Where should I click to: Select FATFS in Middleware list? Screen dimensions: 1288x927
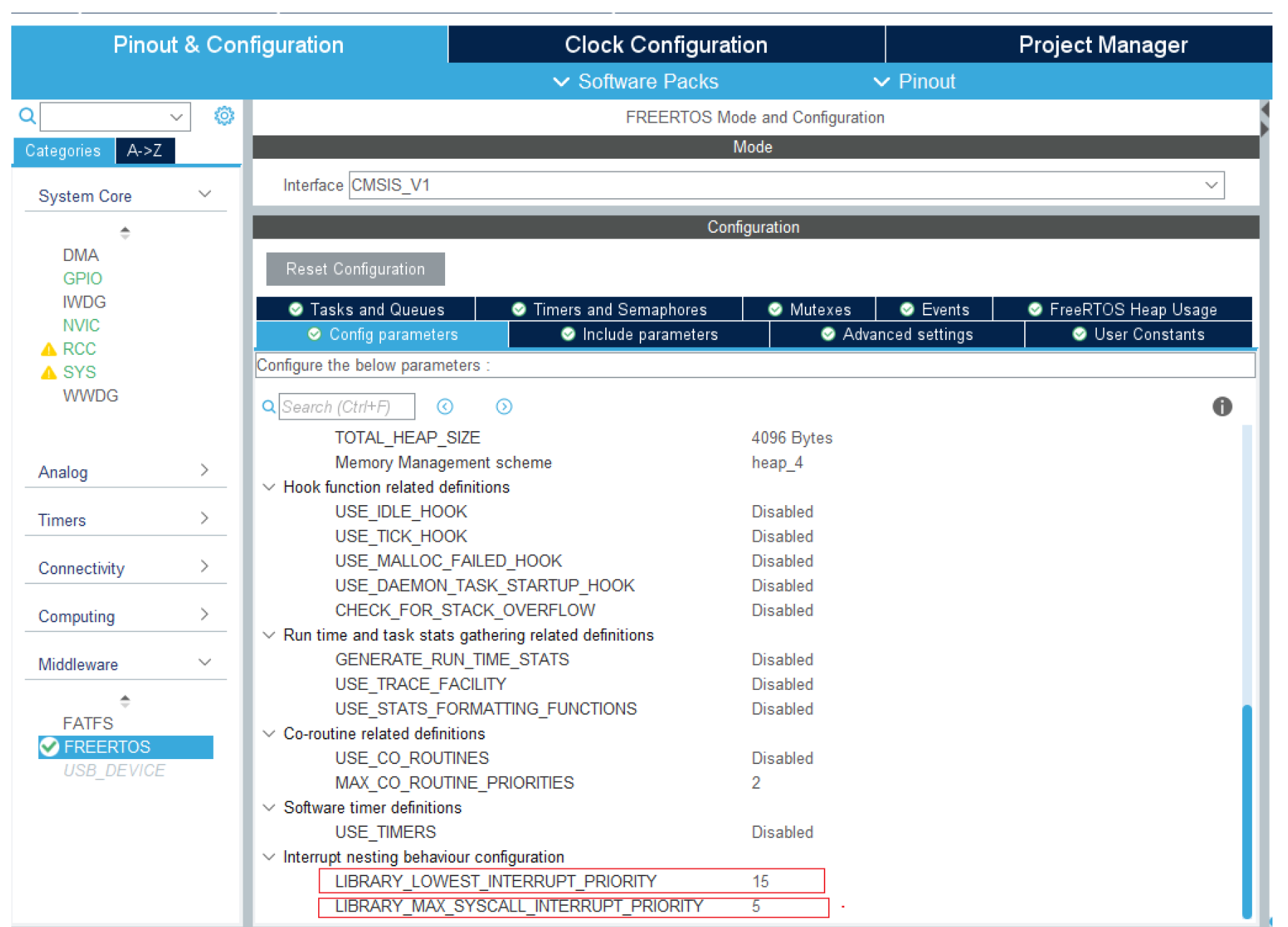pyautogui.click(x=87, y=723)
